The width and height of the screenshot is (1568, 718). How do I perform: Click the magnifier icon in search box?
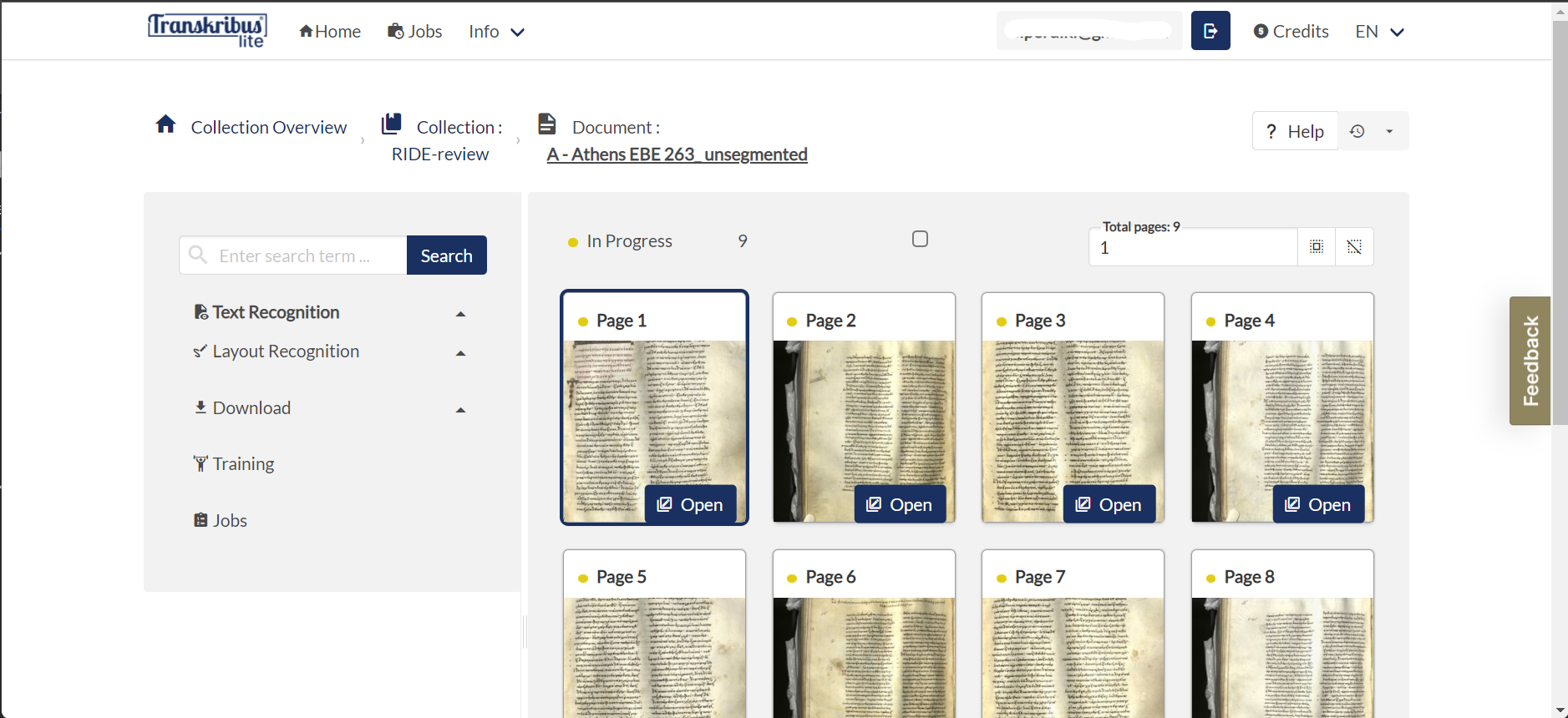(x=198, y=255)
